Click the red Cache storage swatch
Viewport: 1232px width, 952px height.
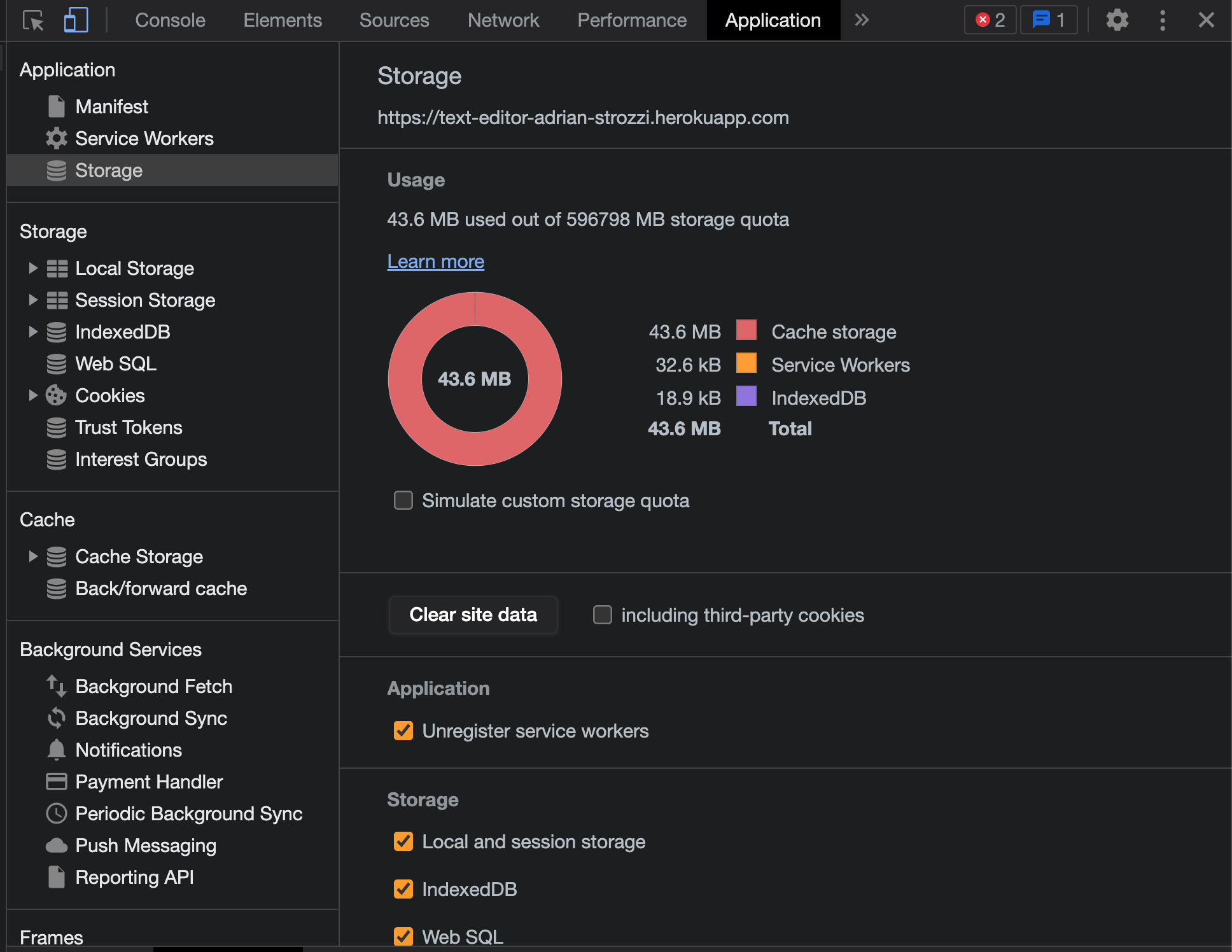(746, 331)
